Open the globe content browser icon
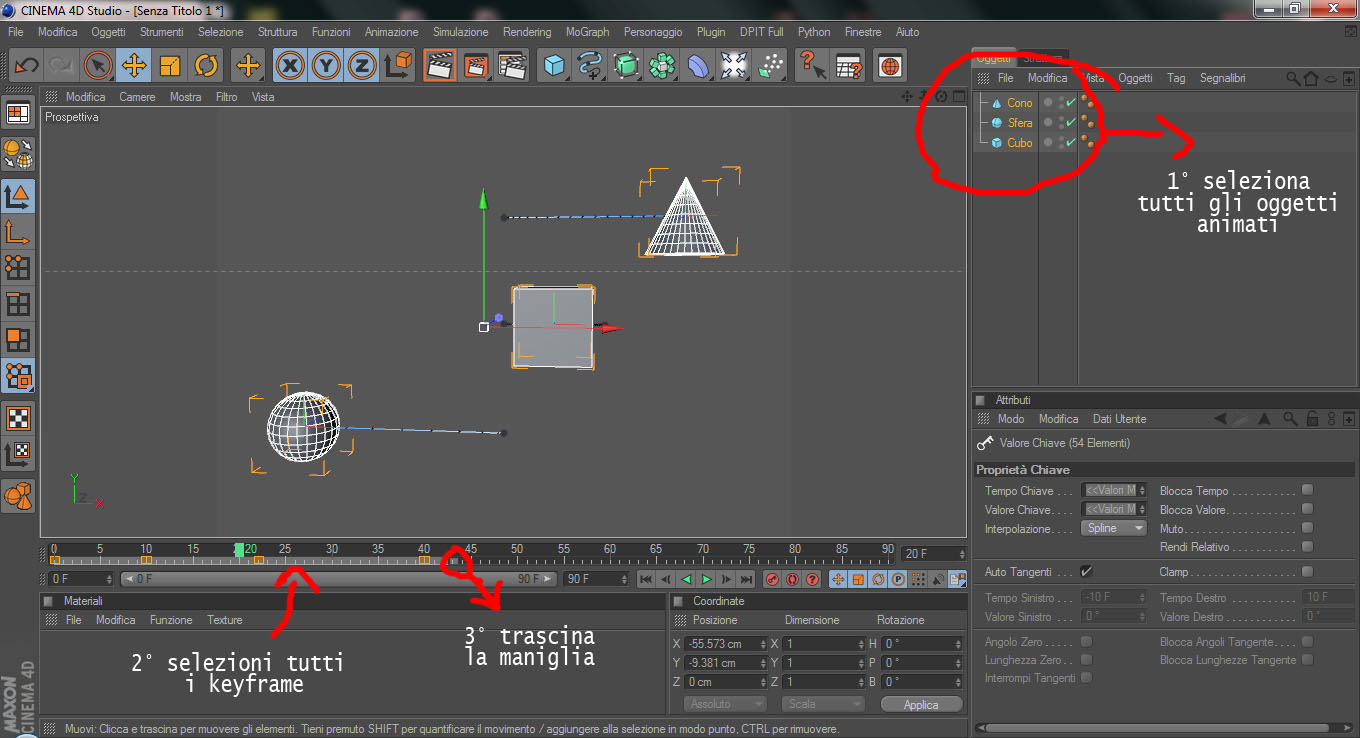The width and height of the screenshot is (1360, 738). coord(889,66)
